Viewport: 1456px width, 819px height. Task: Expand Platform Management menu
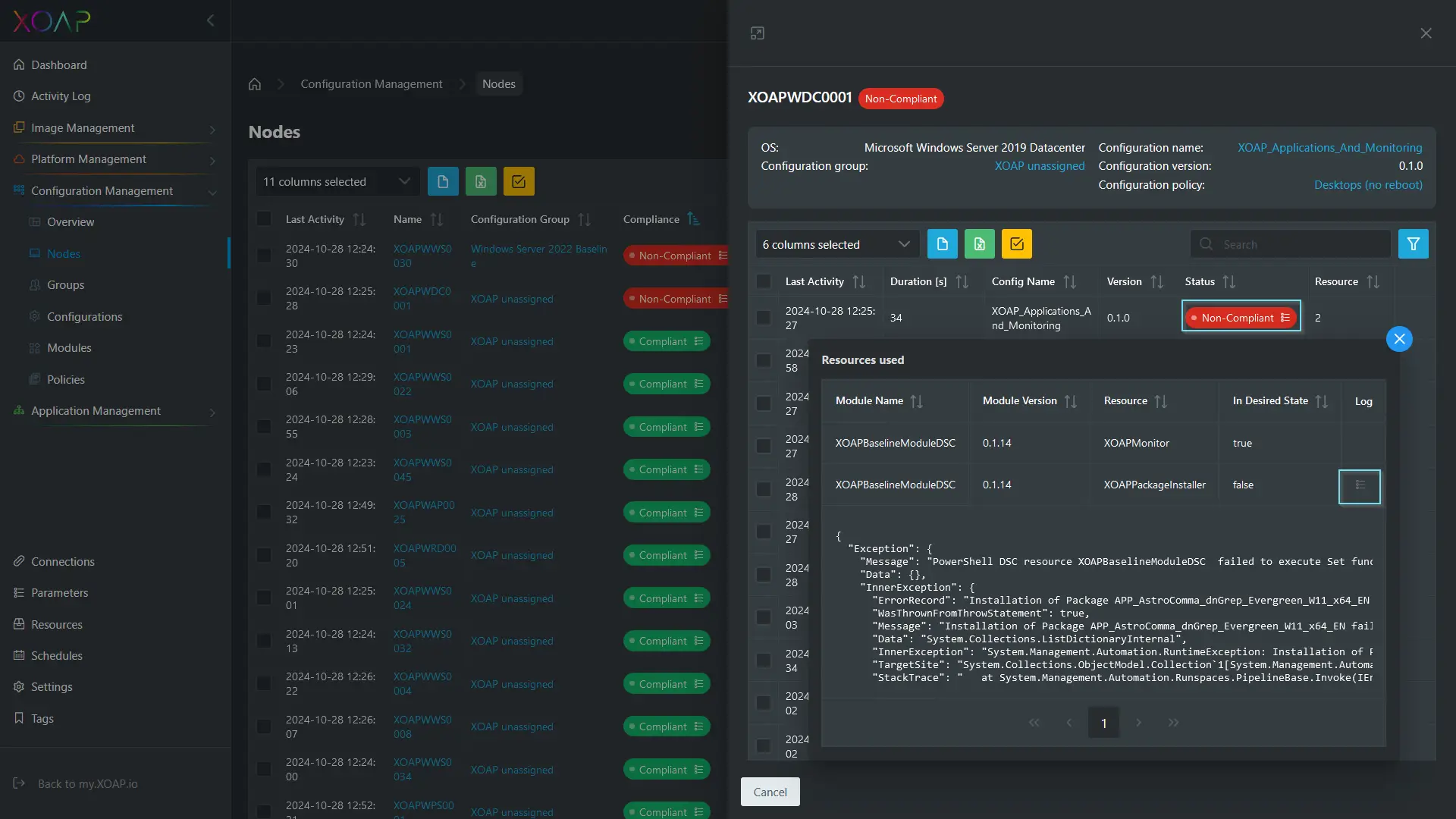click(114, 159)
